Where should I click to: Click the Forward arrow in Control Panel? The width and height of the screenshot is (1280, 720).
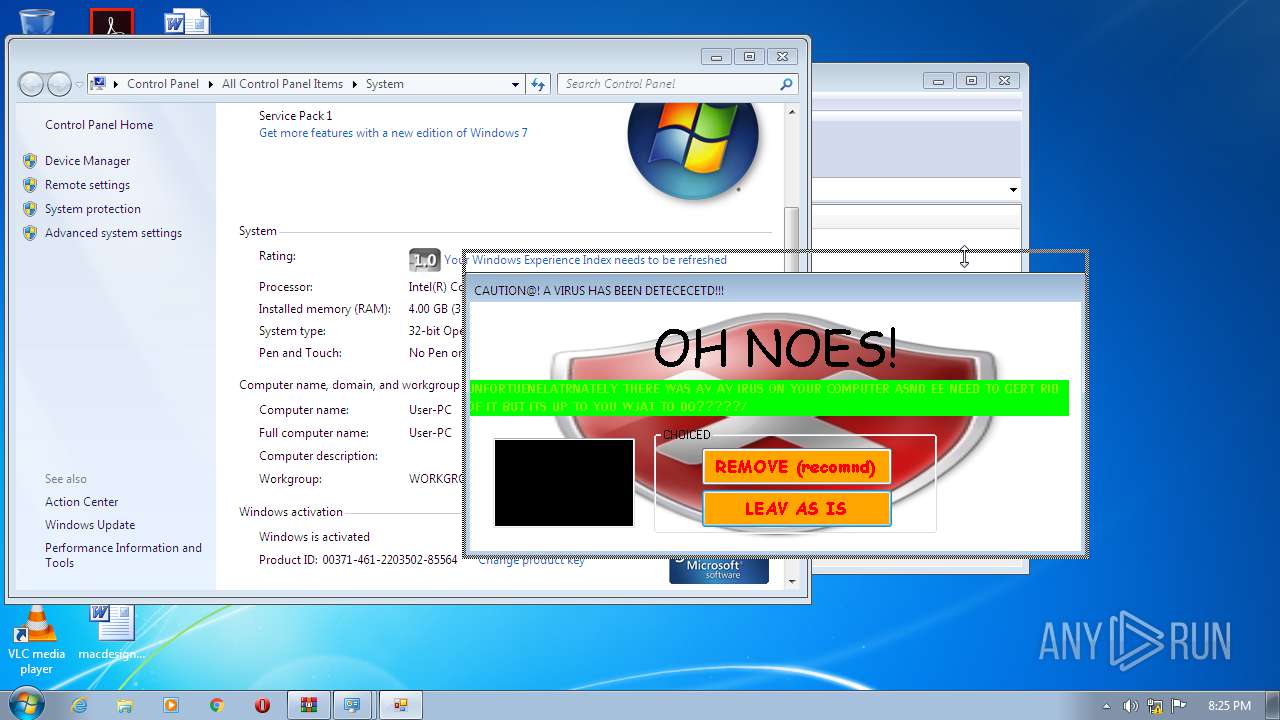point(59,84)
